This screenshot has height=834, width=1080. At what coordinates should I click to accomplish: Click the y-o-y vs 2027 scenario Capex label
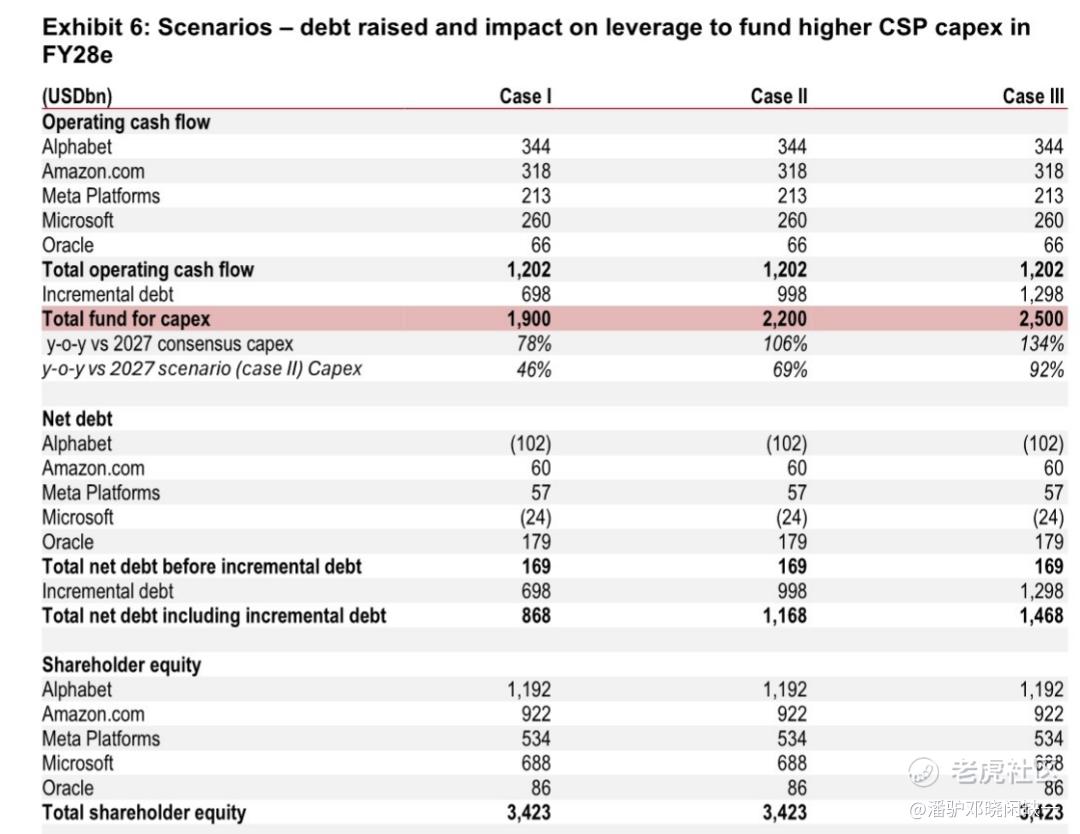(x=202, y=369)
